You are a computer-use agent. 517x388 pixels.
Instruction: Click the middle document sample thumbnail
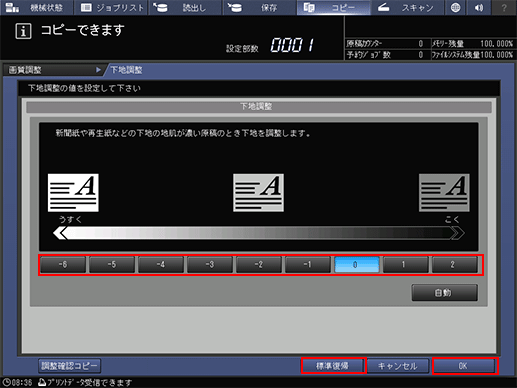pyautogui.click(x=259, y=193)
